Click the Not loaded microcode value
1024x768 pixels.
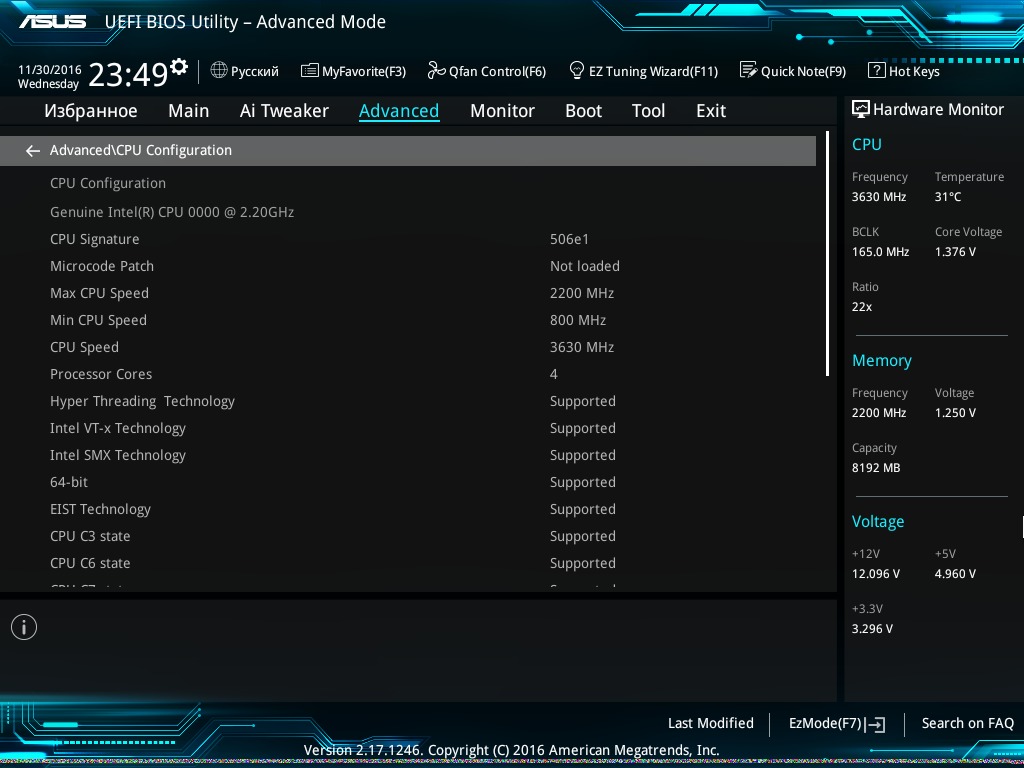(x=584, y=266)
